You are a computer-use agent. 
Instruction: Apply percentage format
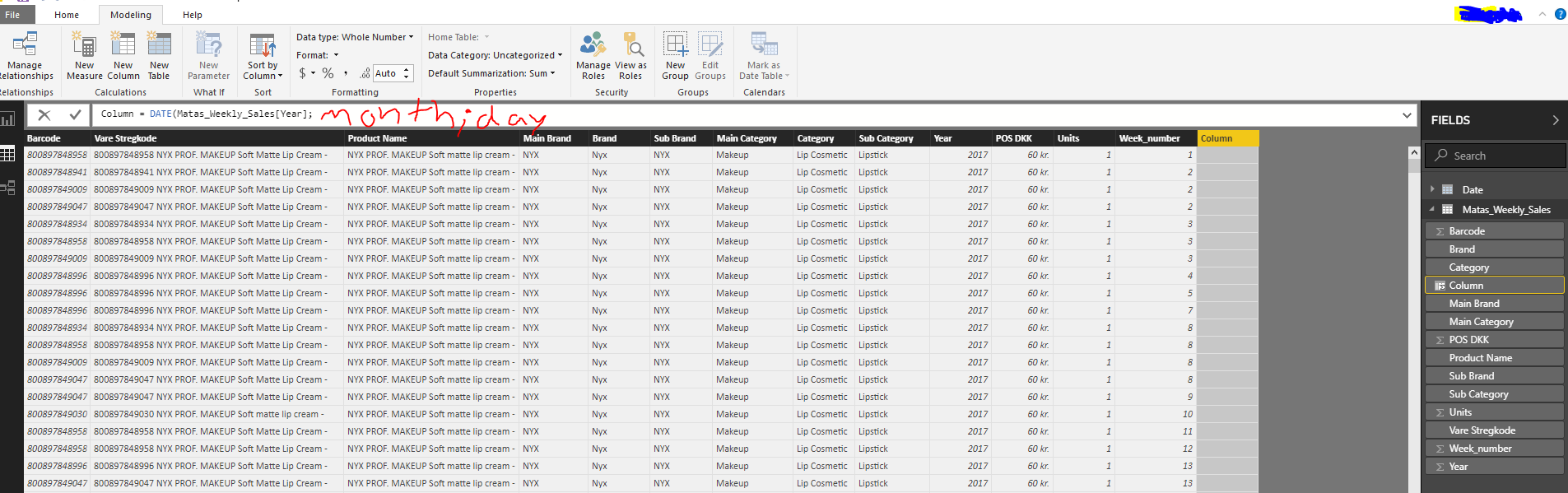[x=328, y=73]
